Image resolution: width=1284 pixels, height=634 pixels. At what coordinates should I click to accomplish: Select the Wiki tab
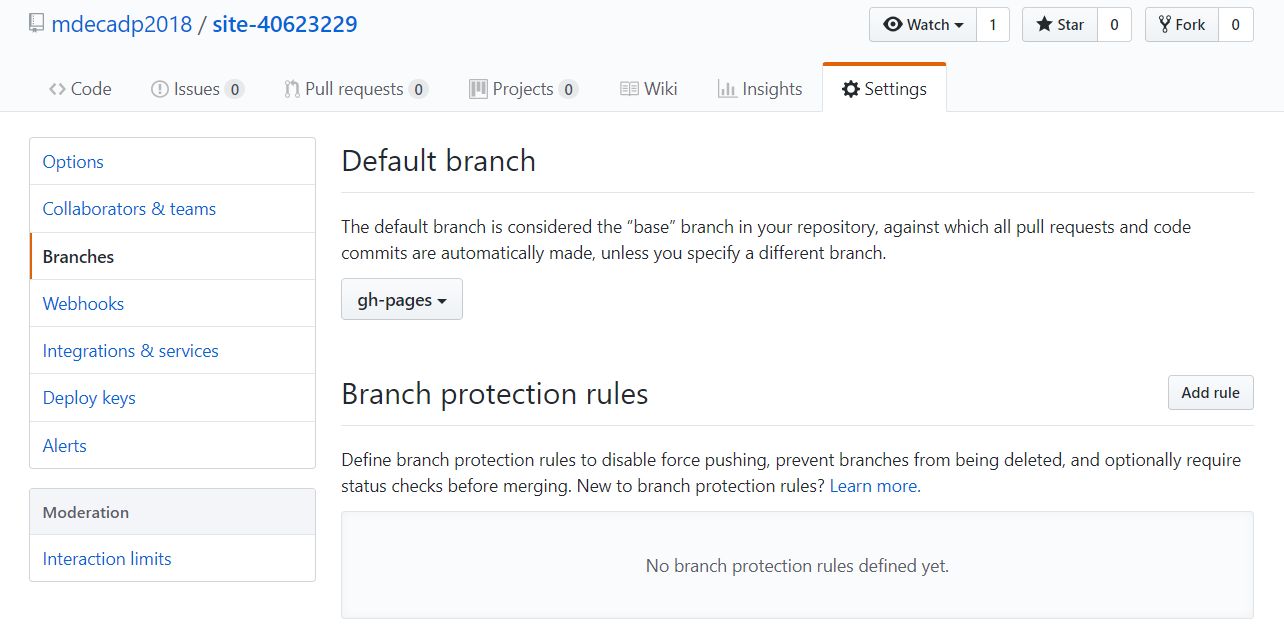click(x=649, y=89)
